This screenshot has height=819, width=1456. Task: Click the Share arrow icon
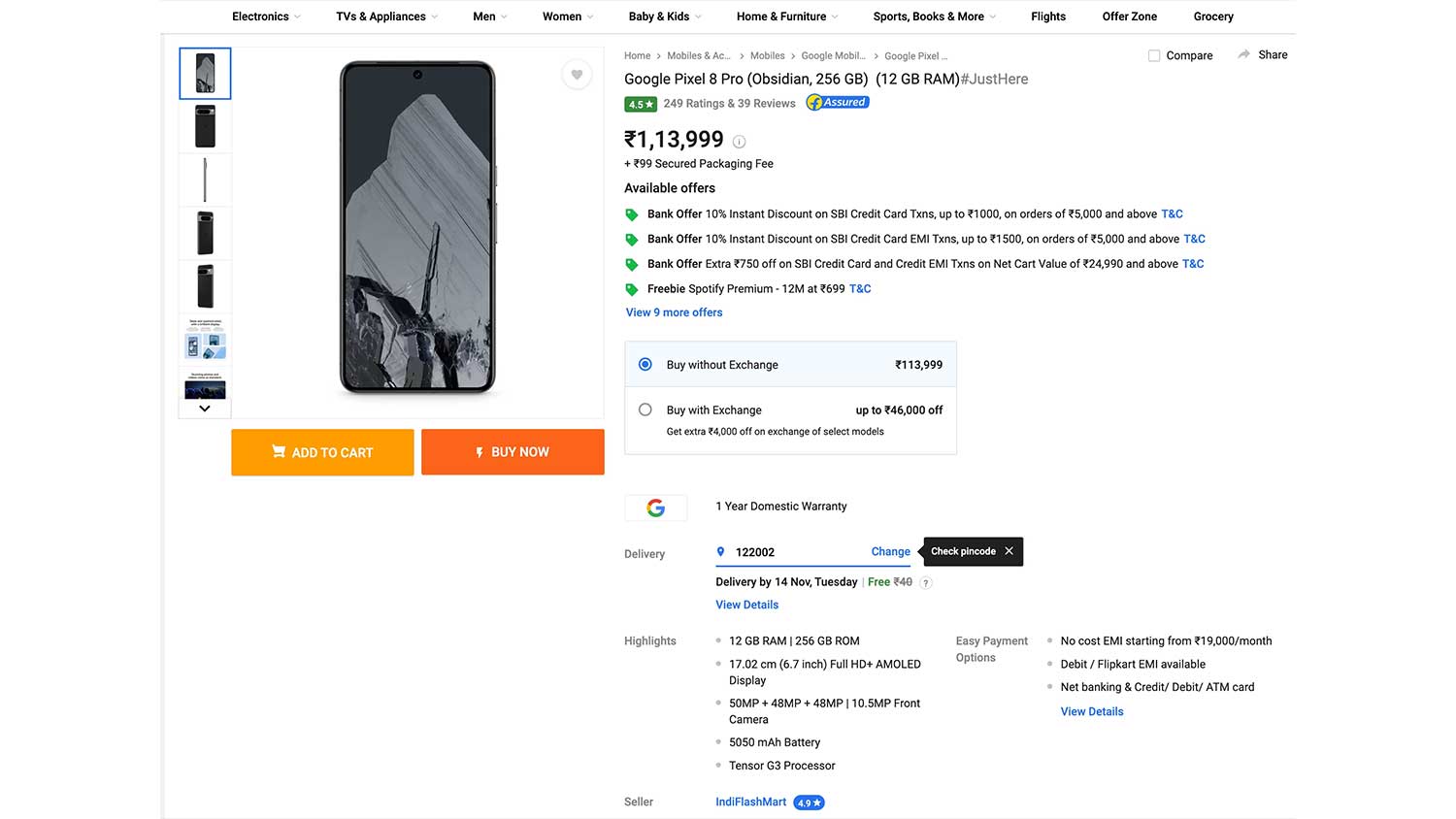point(1243,55)
